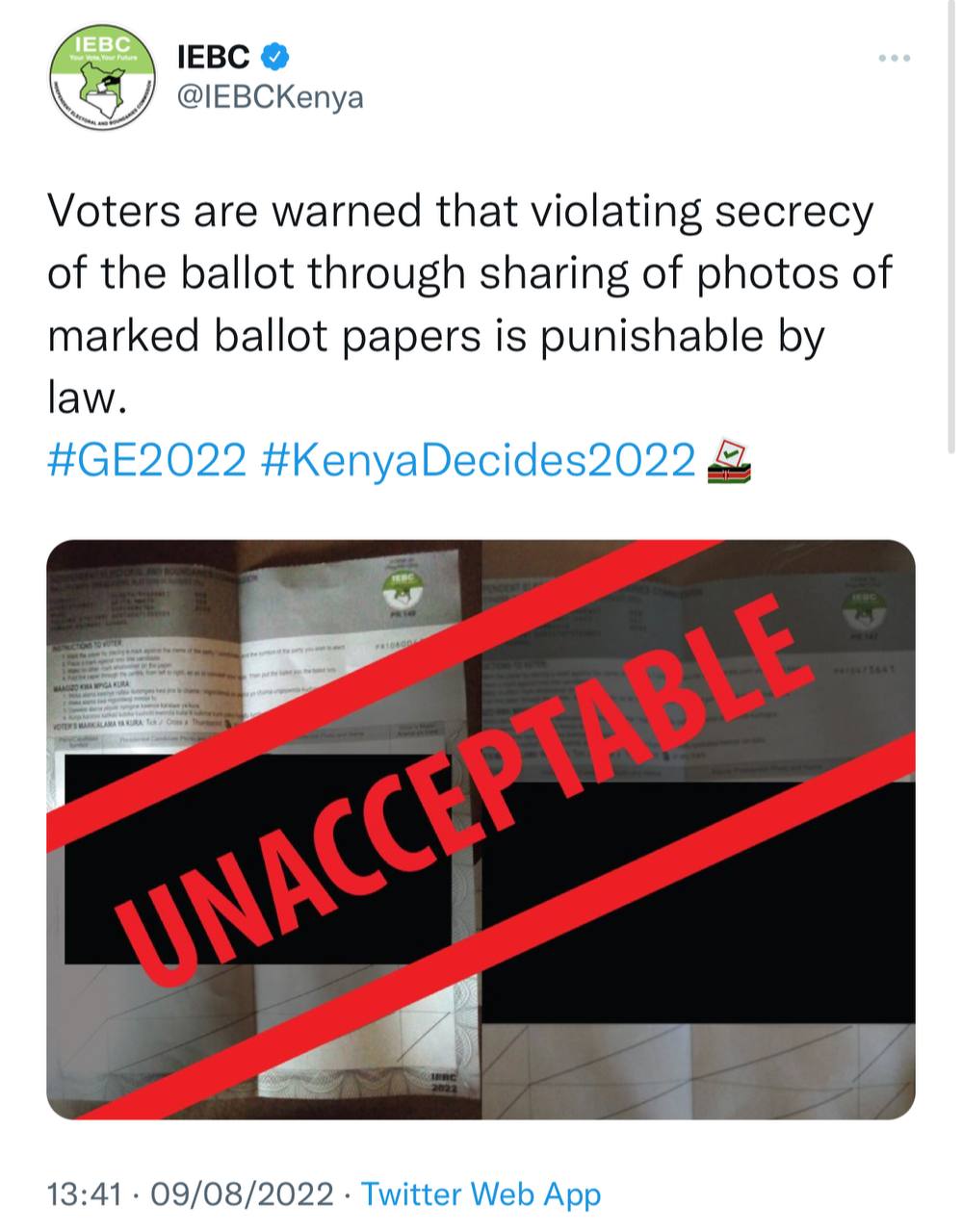Screen dimensions: 962x1232
Task: Follow the #KenyaDecides2022 hashtag
Action: click(x=479, y=460)
